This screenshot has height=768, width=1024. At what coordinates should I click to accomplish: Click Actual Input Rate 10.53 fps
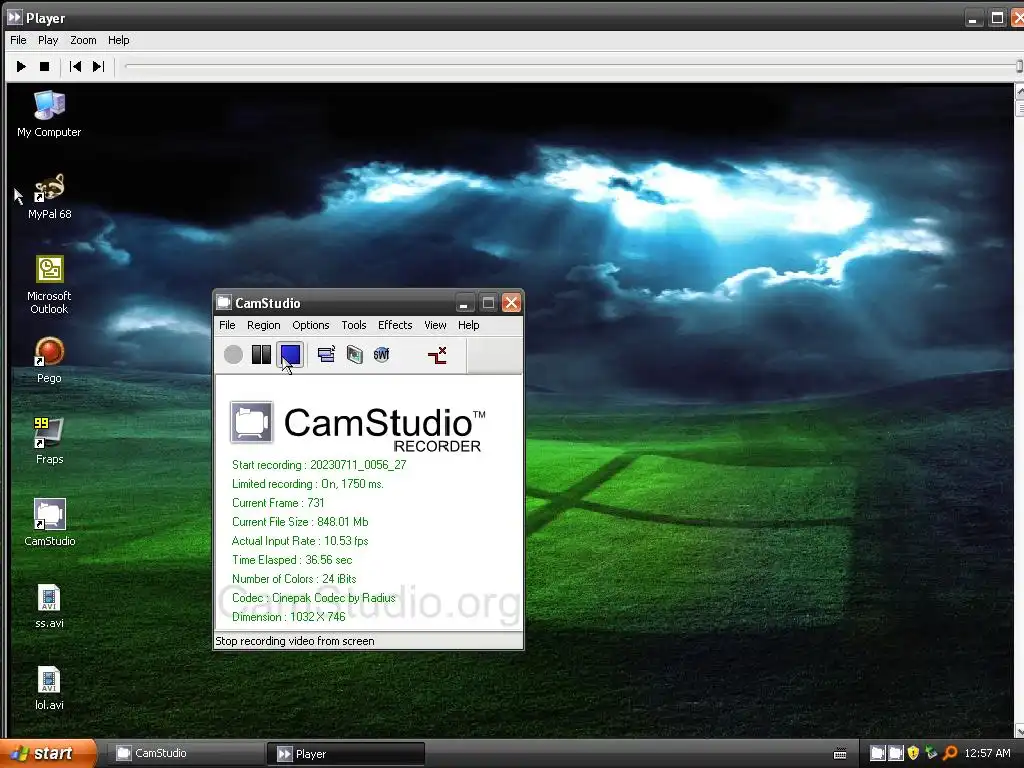pyautogui.click(x=300, y=541)
